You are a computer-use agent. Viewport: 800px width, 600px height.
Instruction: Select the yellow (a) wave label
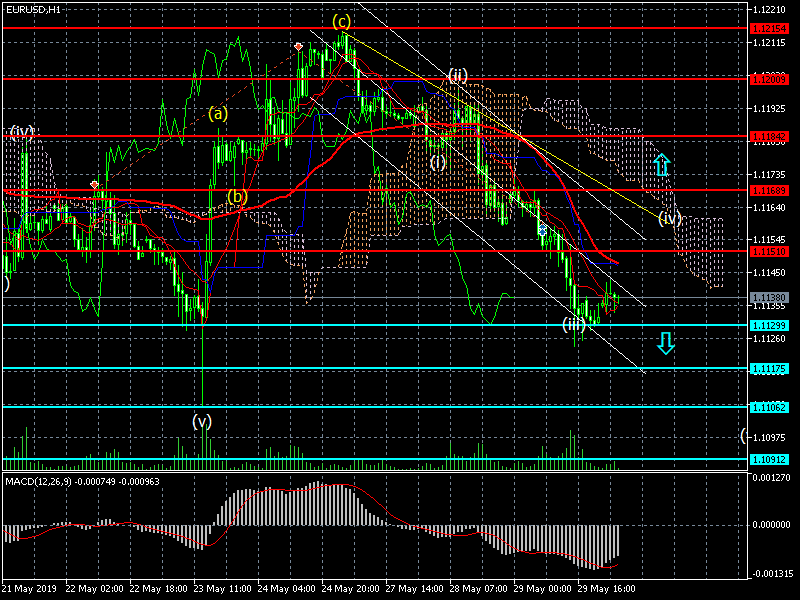(x=218, y=113)
